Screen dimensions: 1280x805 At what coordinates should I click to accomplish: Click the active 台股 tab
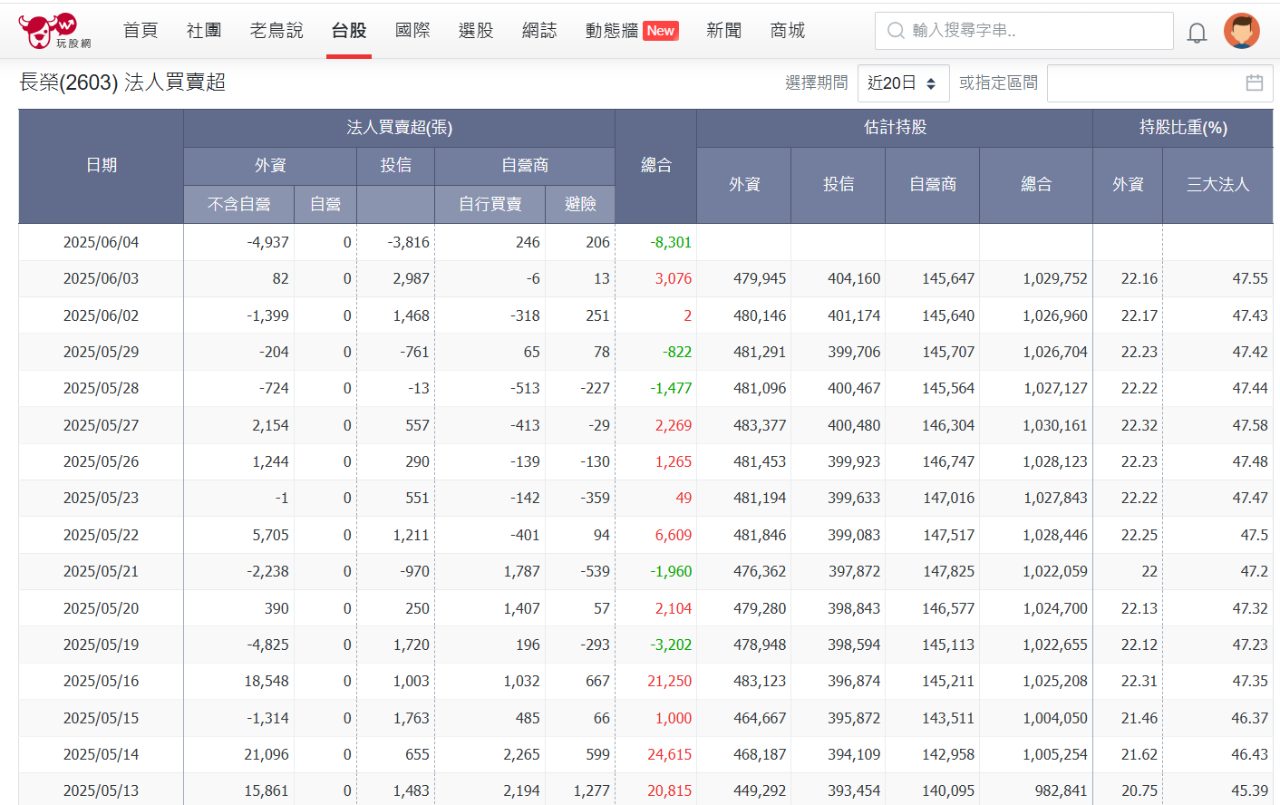point(347,30)
